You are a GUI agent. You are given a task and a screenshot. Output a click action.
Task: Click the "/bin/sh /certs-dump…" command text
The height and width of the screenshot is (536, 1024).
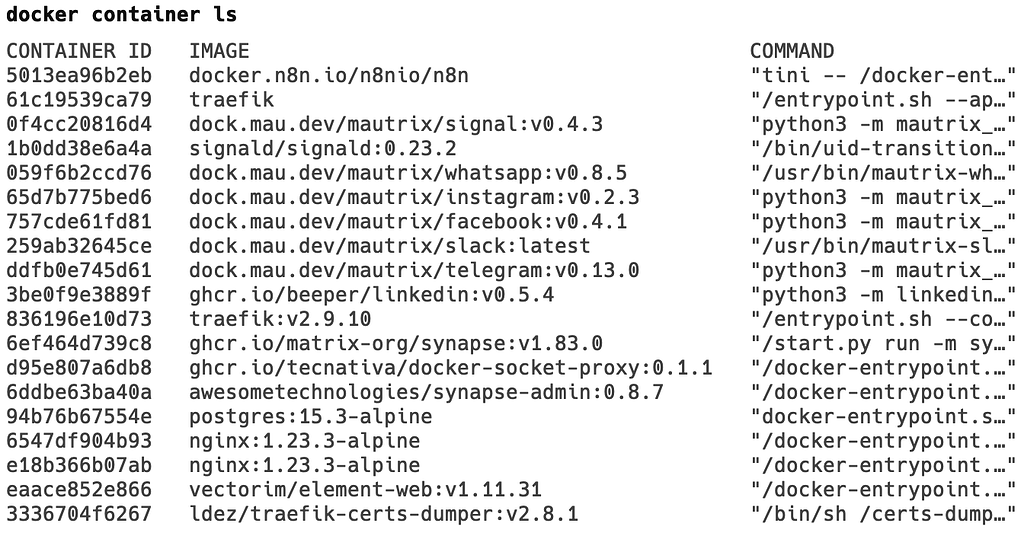click(x=884, y=514)
